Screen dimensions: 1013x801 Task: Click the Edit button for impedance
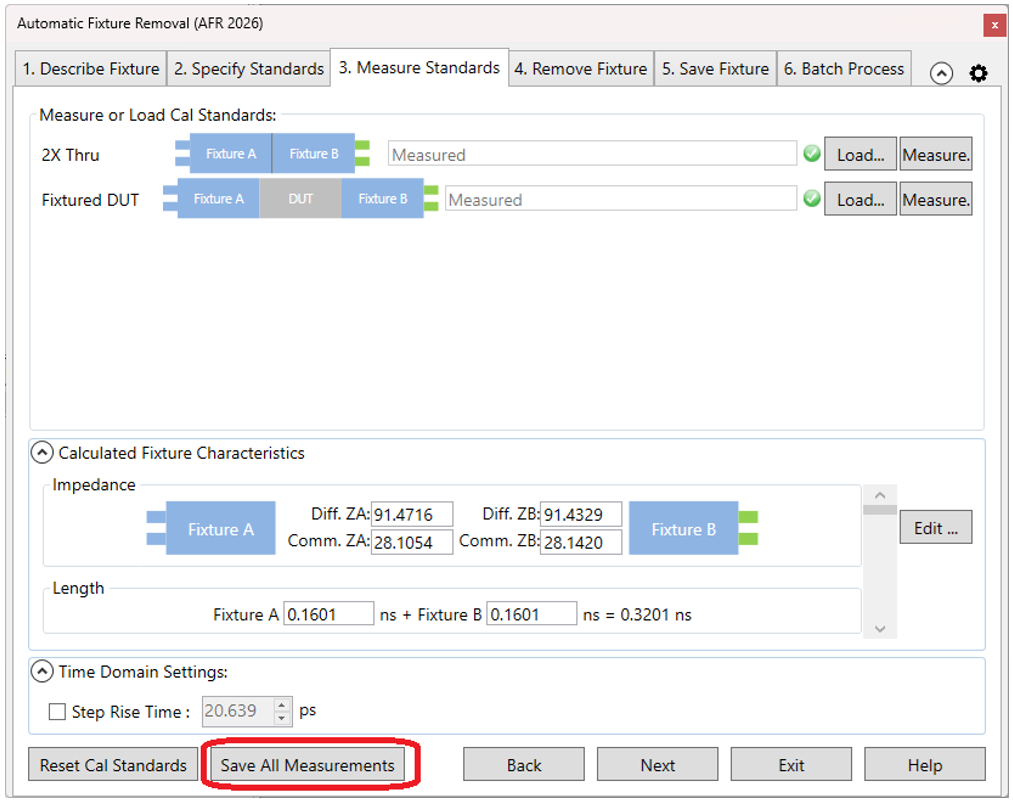(x=935, y=529)
